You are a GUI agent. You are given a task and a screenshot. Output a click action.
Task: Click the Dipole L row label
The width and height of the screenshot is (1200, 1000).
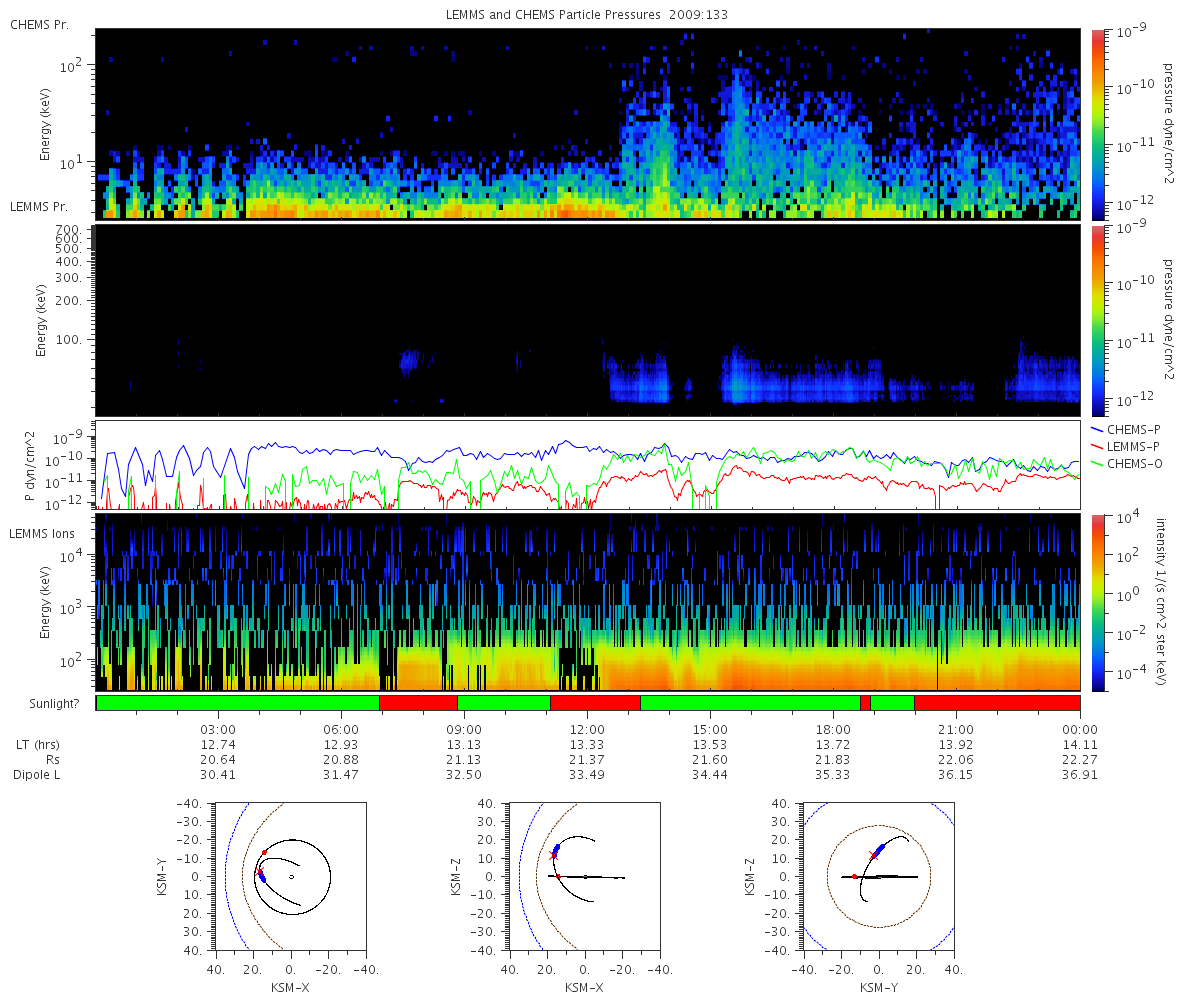(x=38, y=775)
